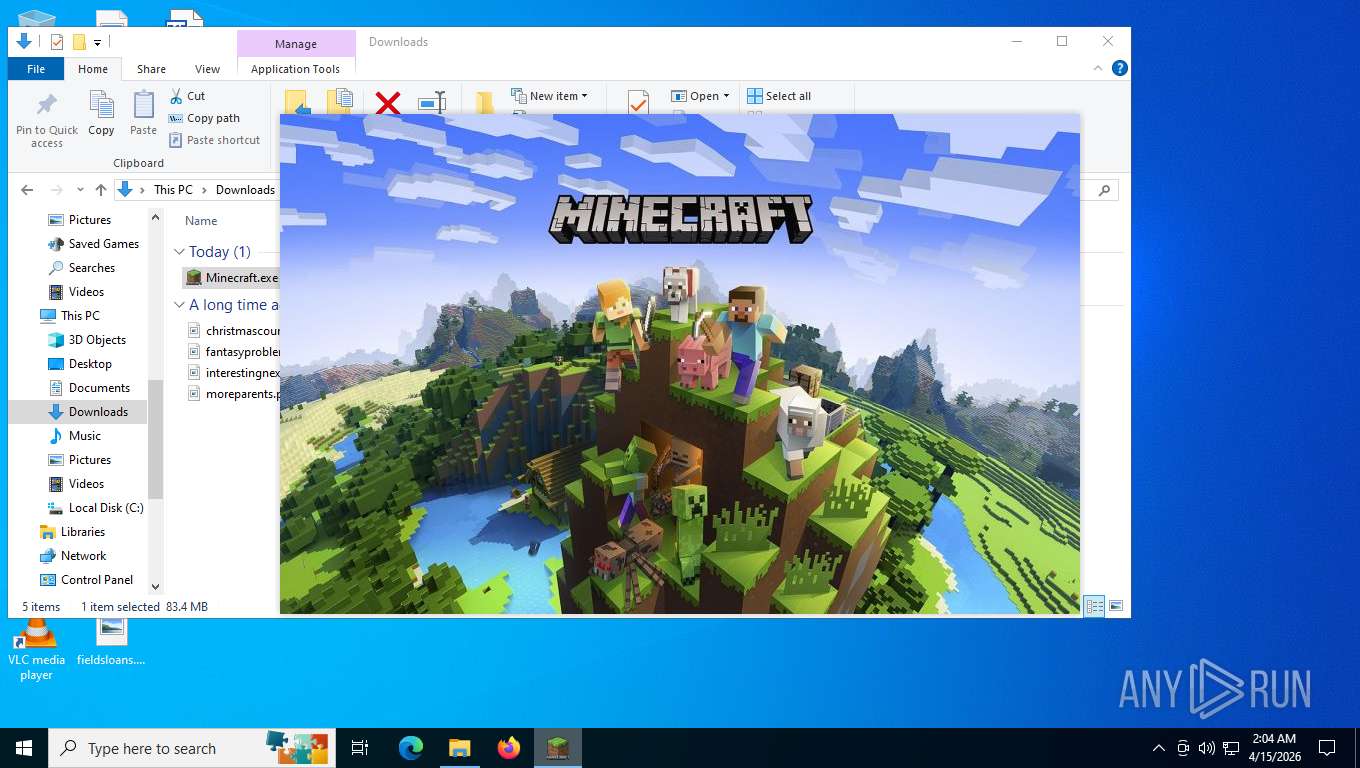Click Pin to Quick access icon

46,121
